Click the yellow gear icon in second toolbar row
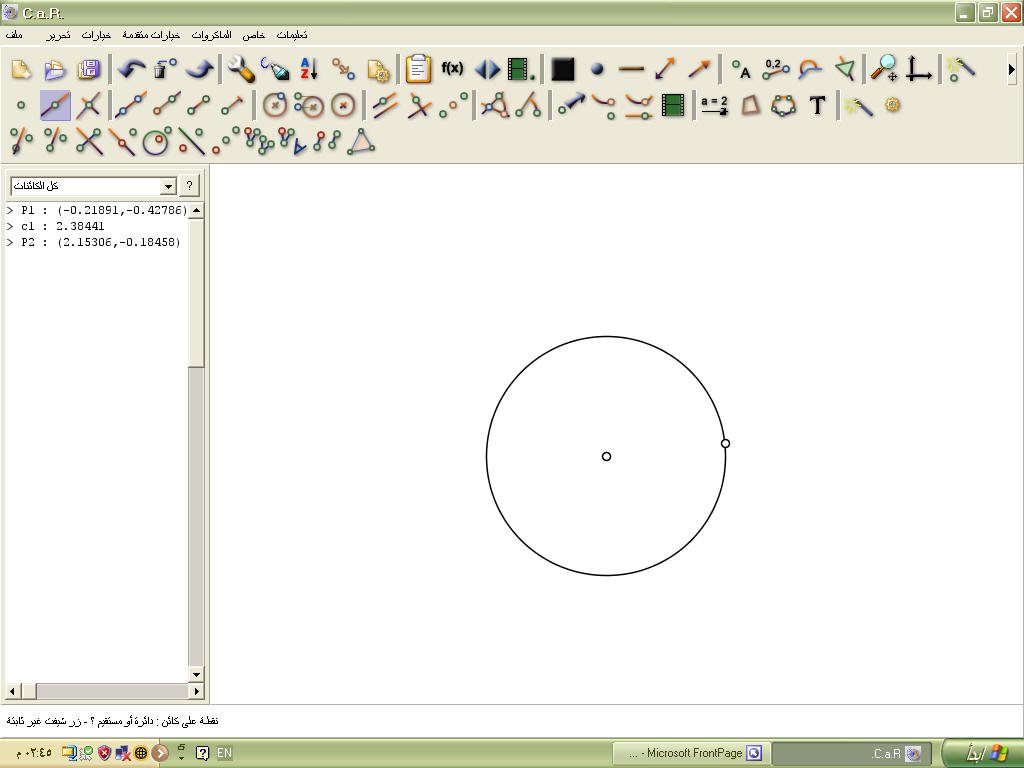Screen dimensions: 1024x768 [893, 104]
